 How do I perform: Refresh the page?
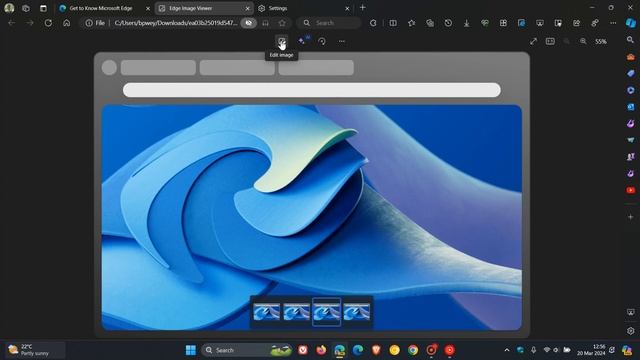(48, 23)
